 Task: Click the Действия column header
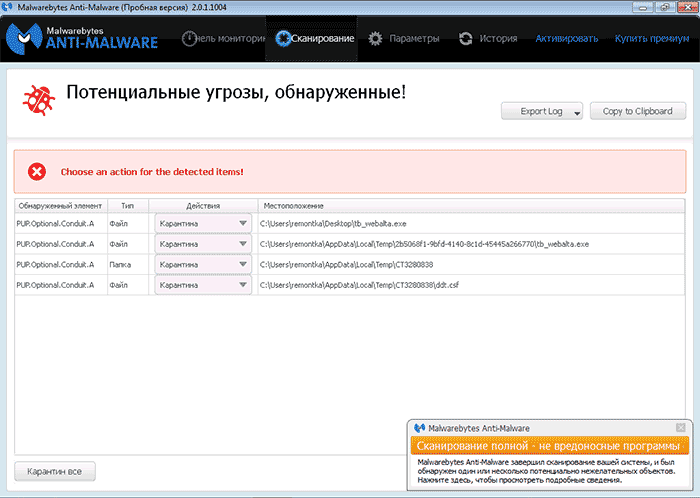click(203, 206)
